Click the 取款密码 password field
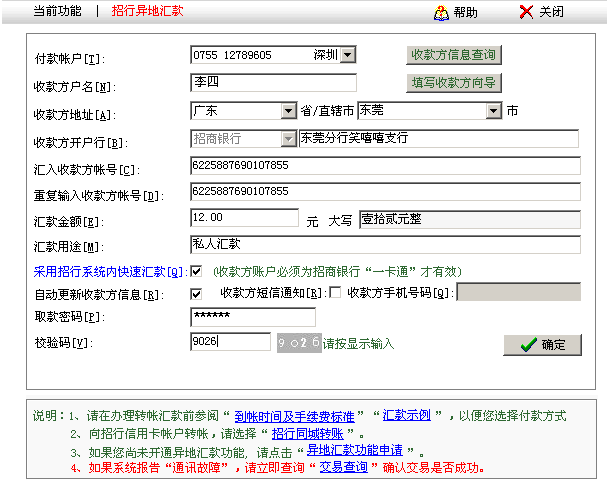The height and width of the screenshot is (485, 613). tap(251, 317)
